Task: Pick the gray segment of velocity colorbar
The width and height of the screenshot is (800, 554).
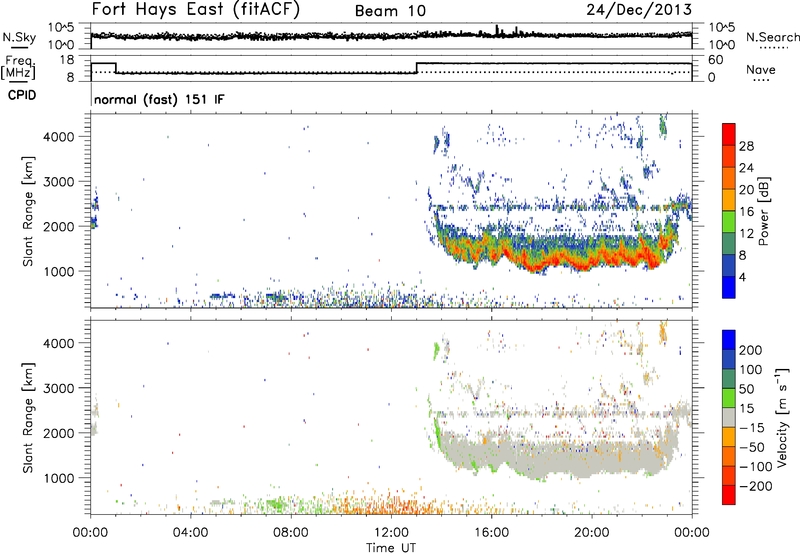Action: pos(729,417)
